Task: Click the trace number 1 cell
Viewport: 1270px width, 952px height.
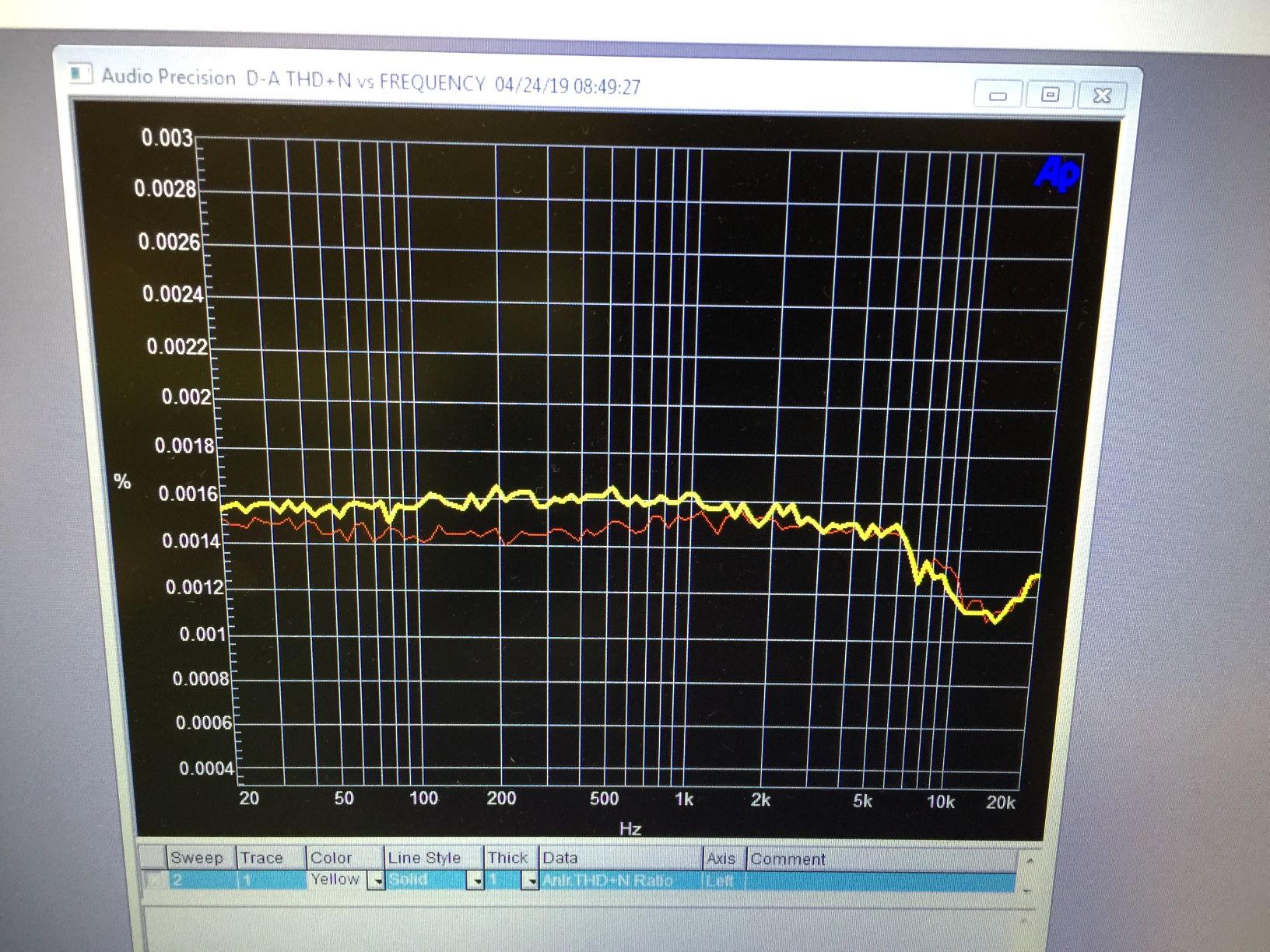Action: click(x=271, y=880)
